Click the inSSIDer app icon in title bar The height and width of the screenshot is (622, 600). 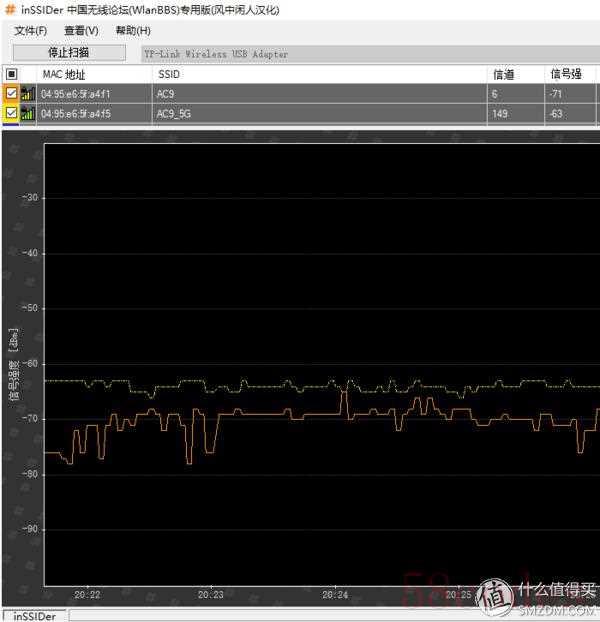click(10, 10)
